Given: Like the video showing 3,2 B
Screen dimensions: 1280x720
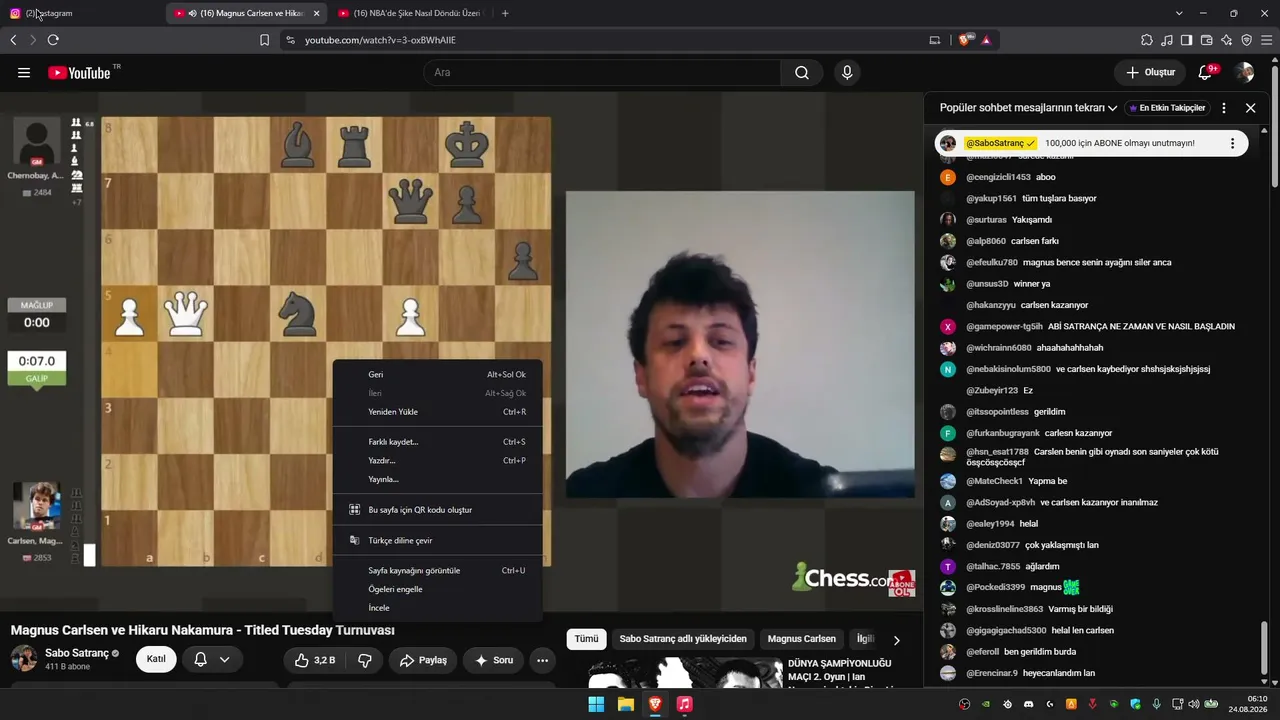Looking at the screenshot, I should click(x=315, y=660).
